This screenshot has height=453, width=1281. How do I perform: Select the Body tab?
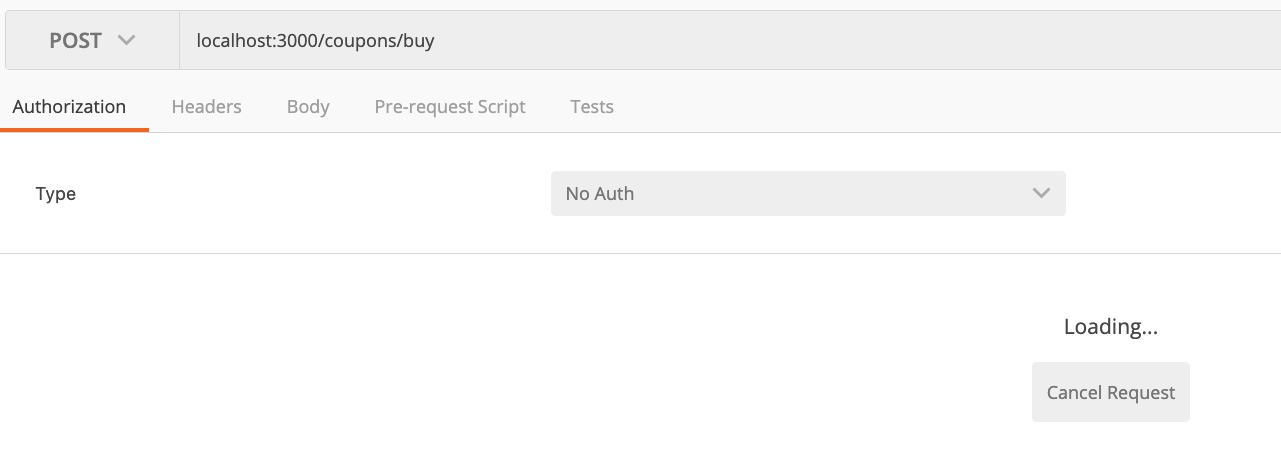pyautogui.click(x=308, y=107)
